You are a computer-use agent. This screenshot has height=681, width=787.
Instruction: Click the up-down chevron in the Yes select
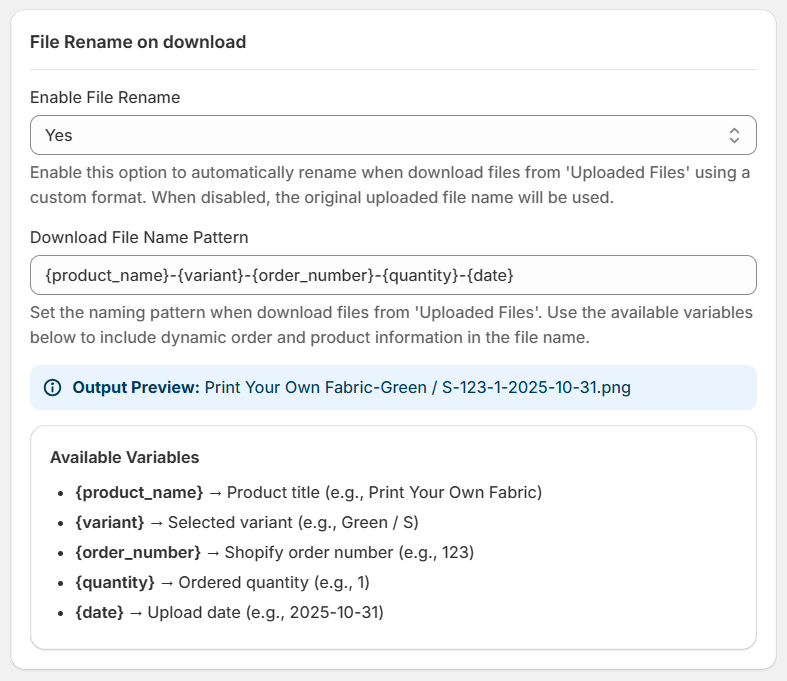[x=734, y=135]
